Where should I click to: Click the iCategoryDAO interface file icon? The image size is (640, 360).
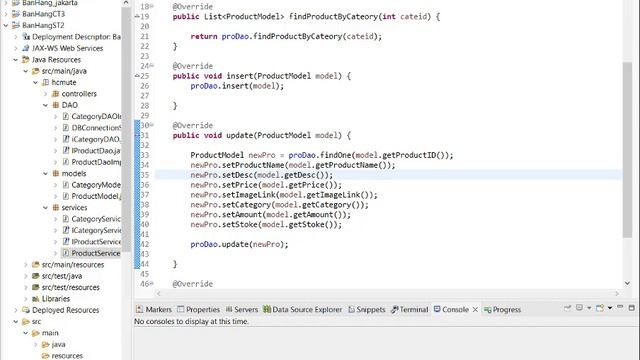pos(66,139)
